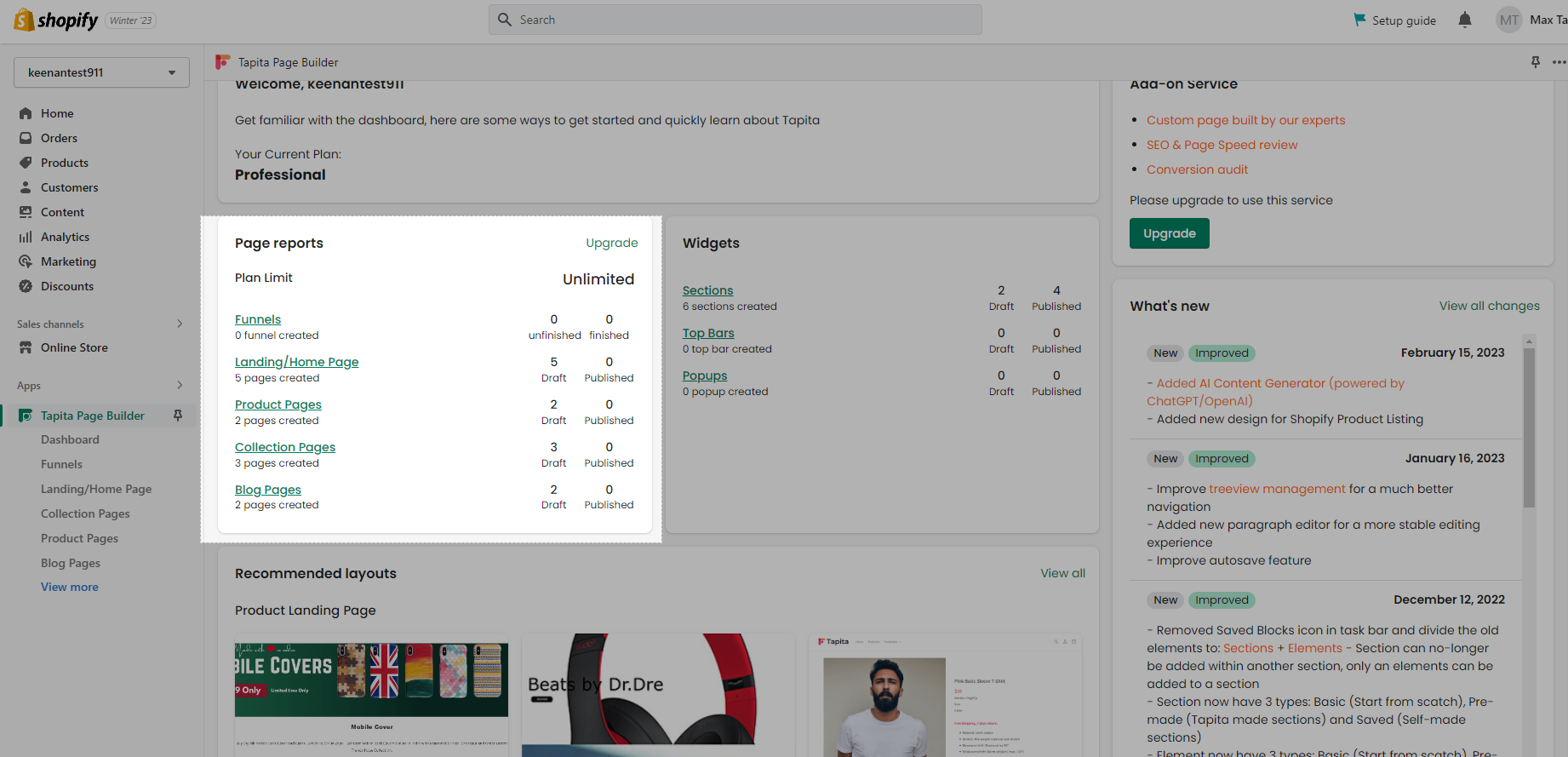Click the Tapita Page Builder sidebar icon
The width and height of the screenshot is (1568, 757).
point(26,416)
